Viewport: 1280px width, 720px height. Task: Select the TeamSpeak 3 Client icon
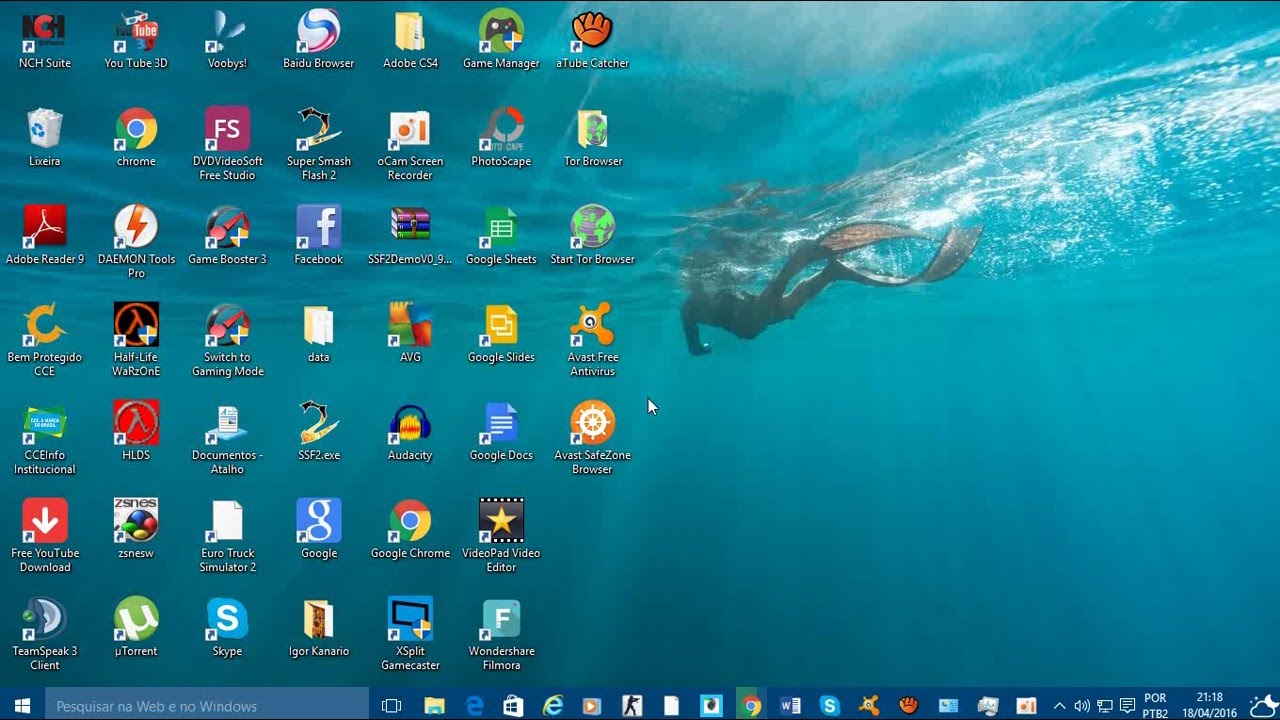tap(45, 635)
